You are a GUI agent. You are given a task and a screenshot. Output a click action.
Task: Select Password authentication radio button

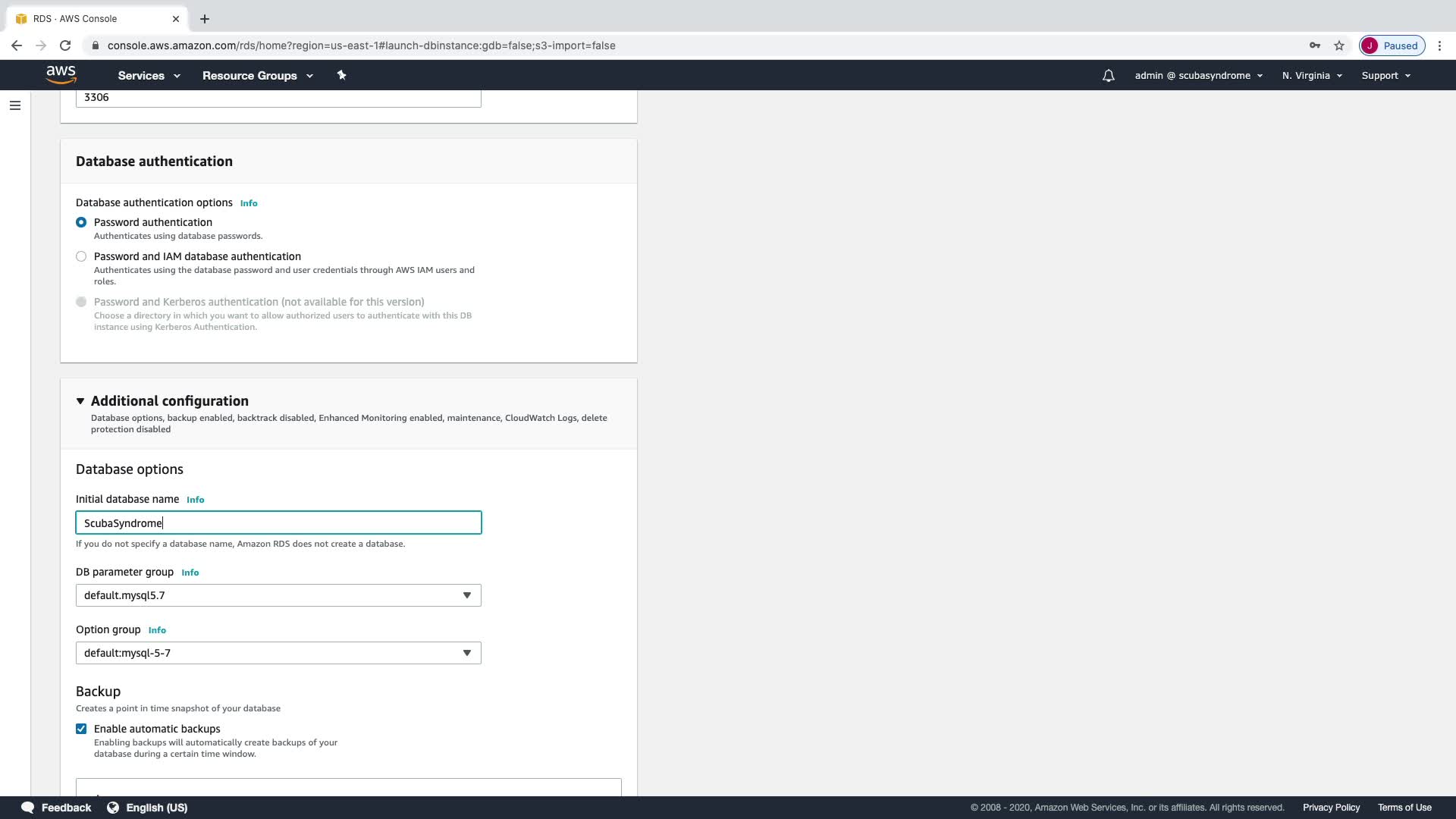click(81, 222)
